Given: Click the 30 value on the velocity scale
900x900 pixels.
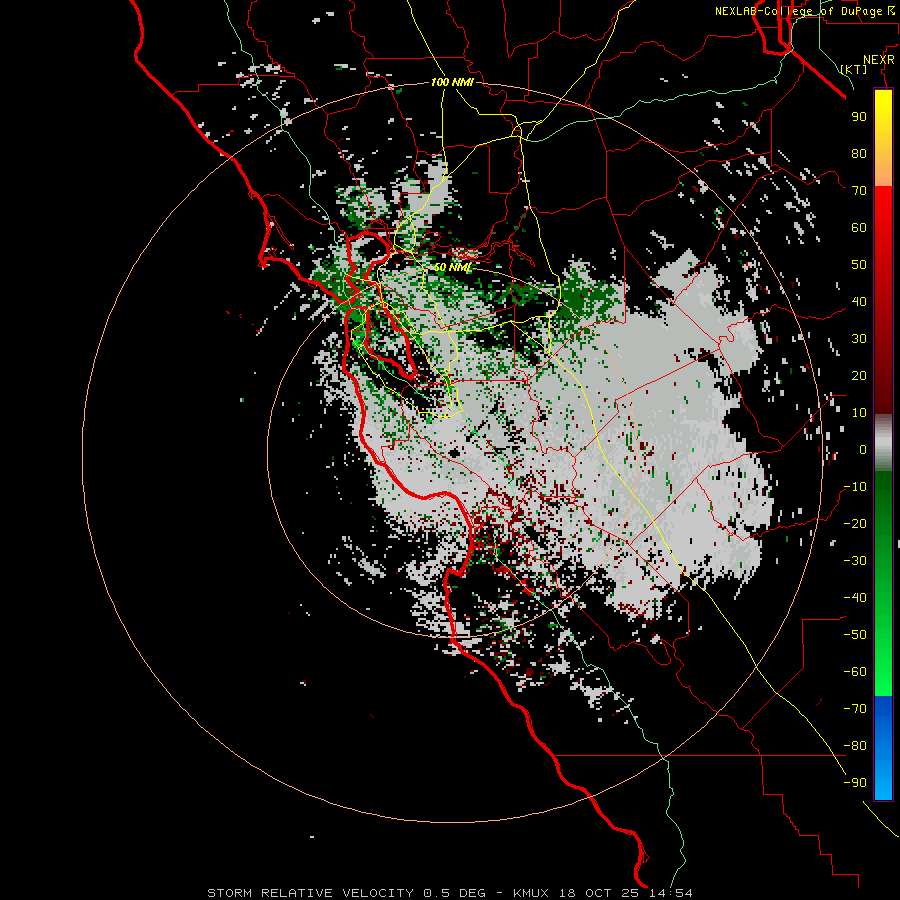Looking at the screenshot, I should (x=859, y=339).
